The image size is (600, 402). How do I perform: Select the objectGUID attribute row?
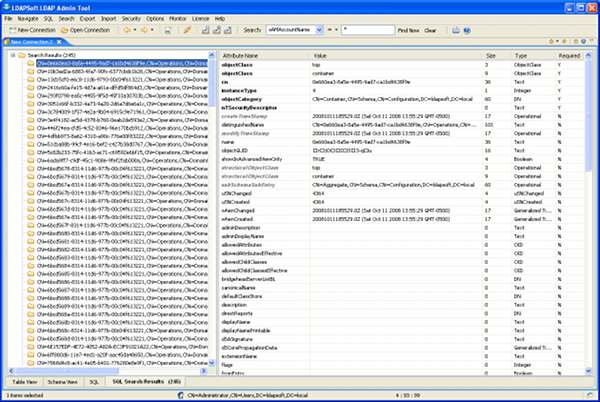(402, 151)
